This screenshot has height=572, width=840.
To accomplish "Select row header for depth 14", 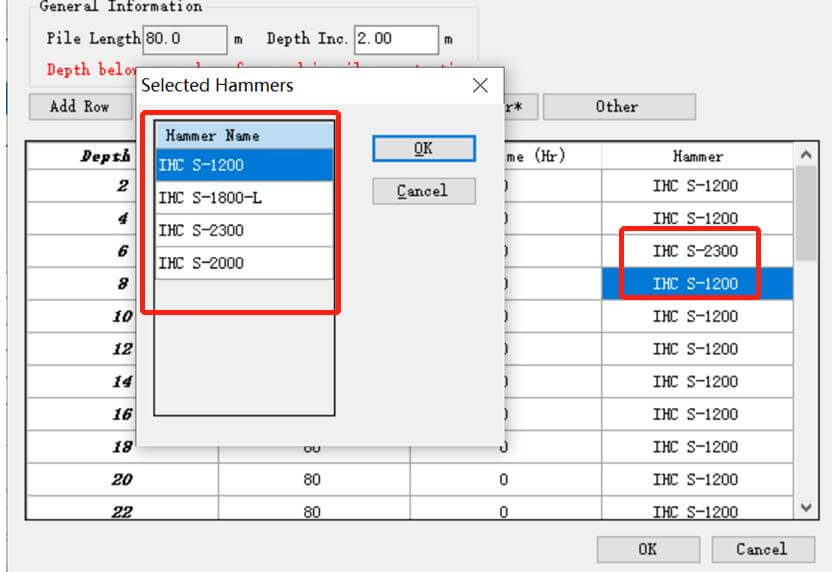I will 81,382.
